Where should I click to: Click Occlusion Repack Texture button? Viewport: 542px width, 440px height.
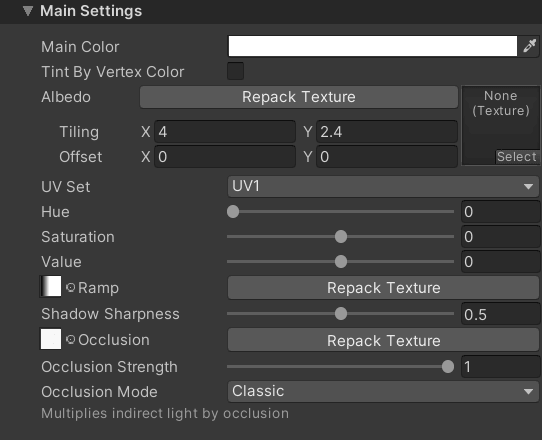point(383,340)
